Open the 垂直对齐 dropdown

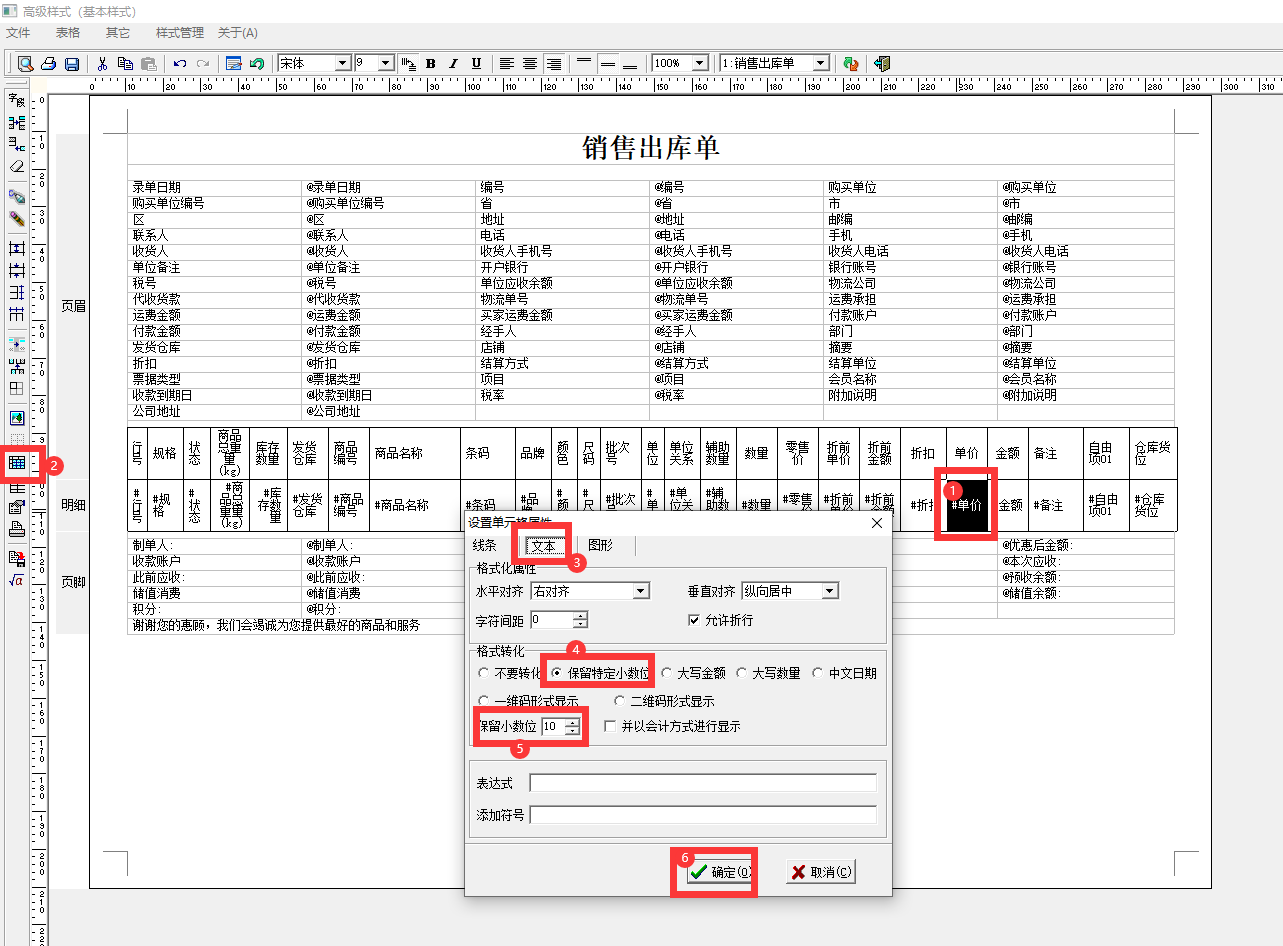(x=829, y=591)
